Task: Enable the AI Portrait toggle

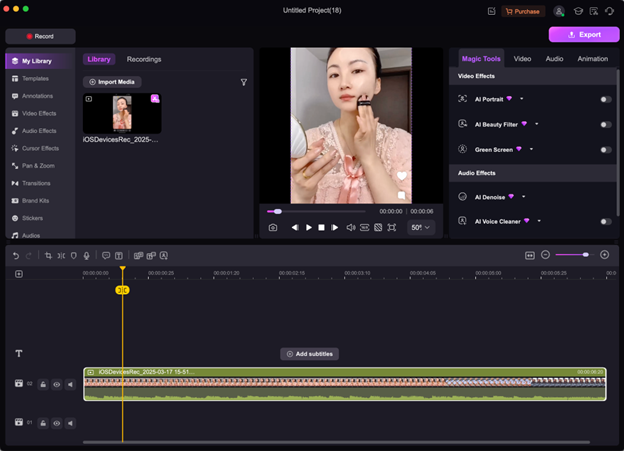Action: click(x=606, y=100)
